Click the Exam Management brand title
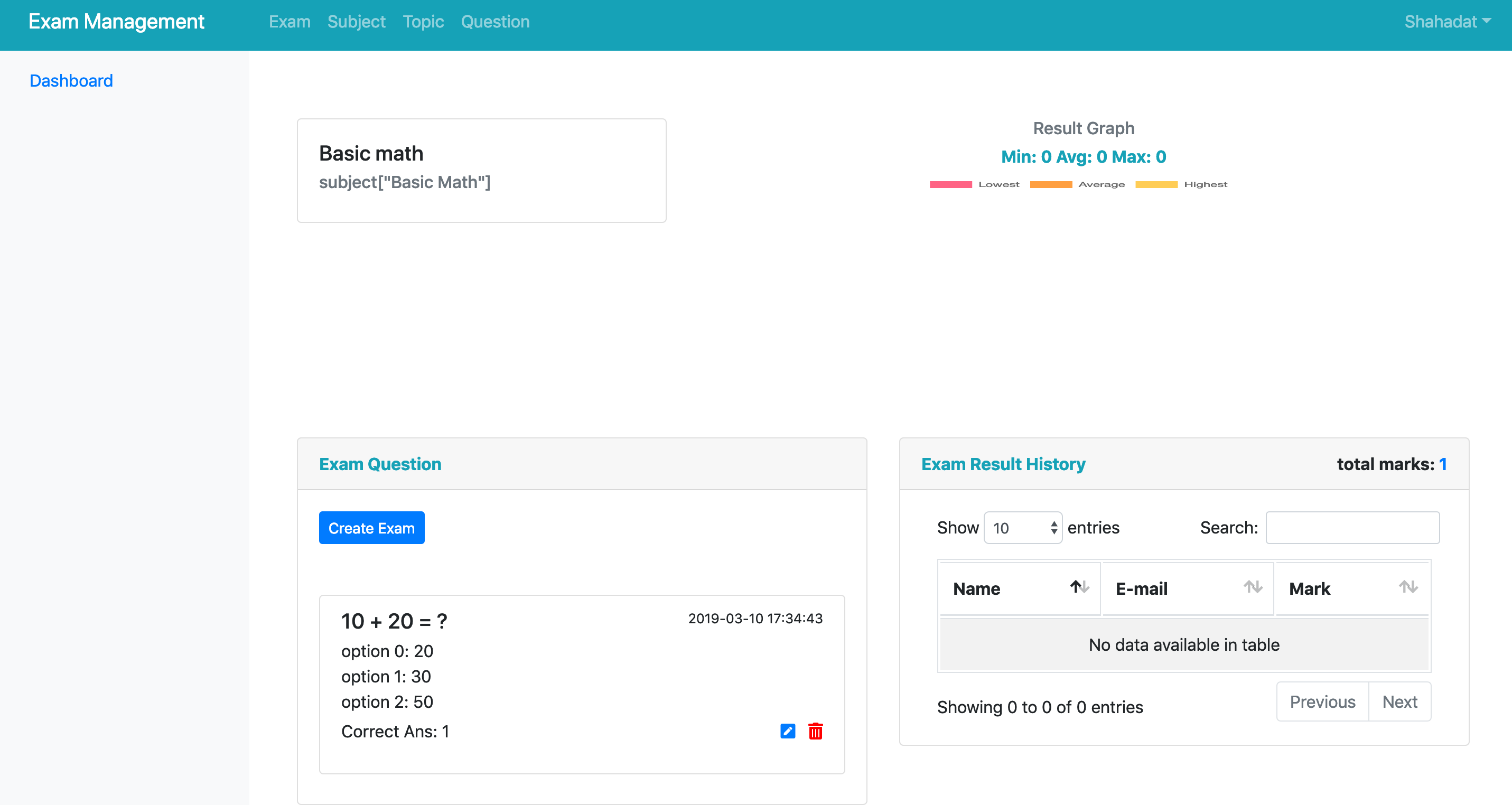This screenshot has width=1512, height=805. (116, 22)
